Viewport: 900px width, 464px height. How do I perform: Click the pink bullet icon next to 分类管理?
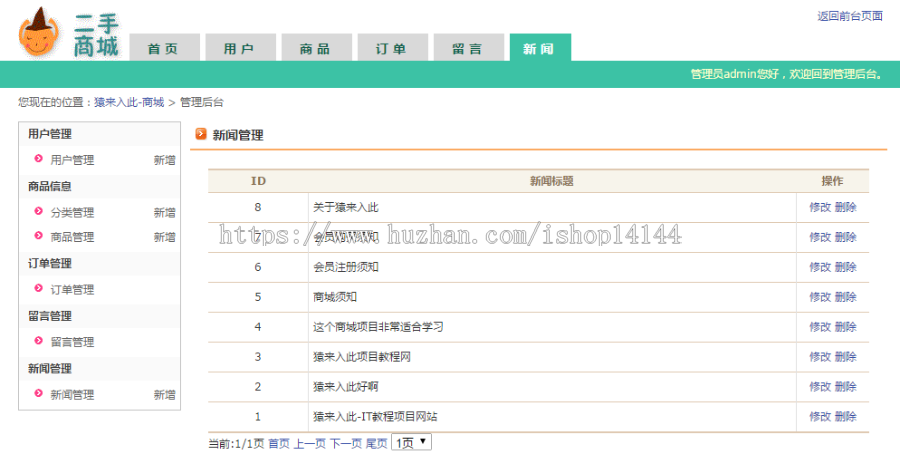tap(38, 211)
